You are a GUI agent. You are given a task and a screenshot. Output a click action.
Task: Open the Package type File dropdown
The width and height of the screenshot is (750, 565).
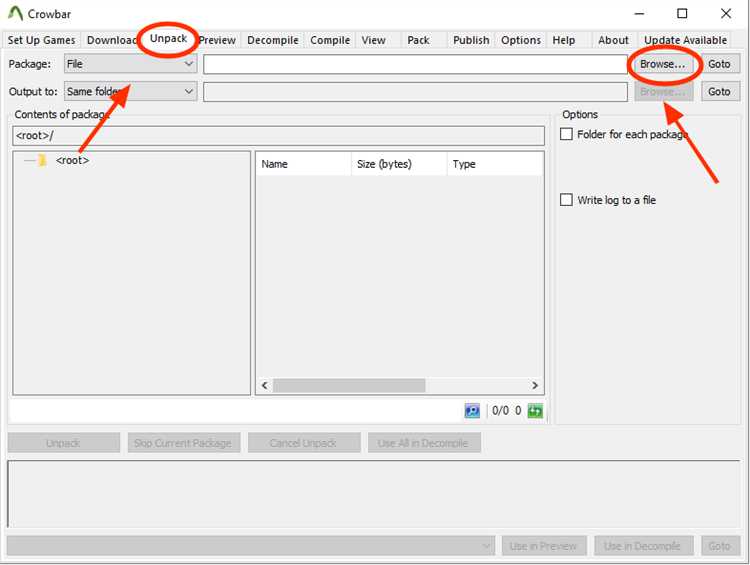click(130, 64)
